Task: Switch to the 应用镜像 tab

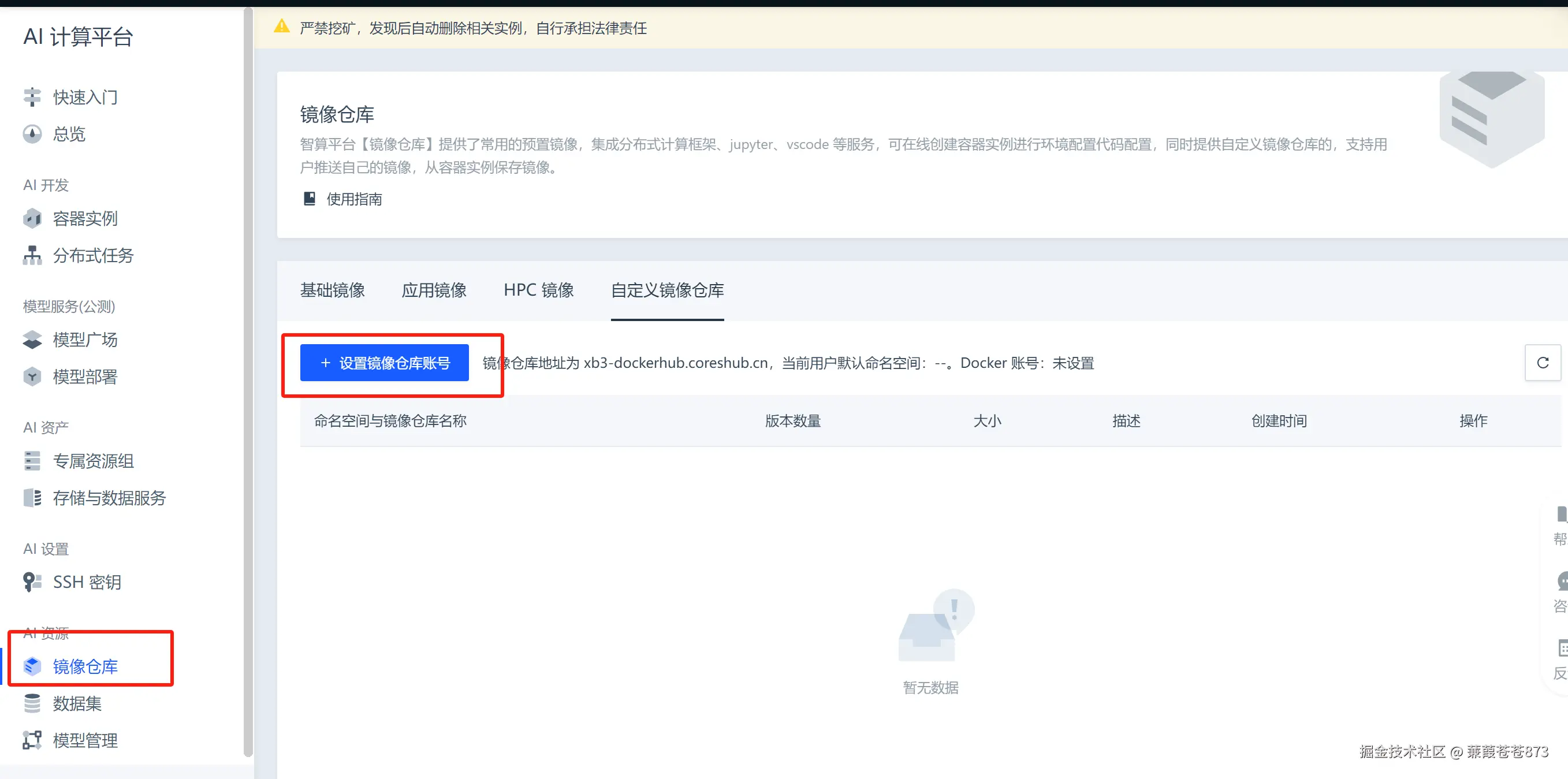Action: point(434,290)
